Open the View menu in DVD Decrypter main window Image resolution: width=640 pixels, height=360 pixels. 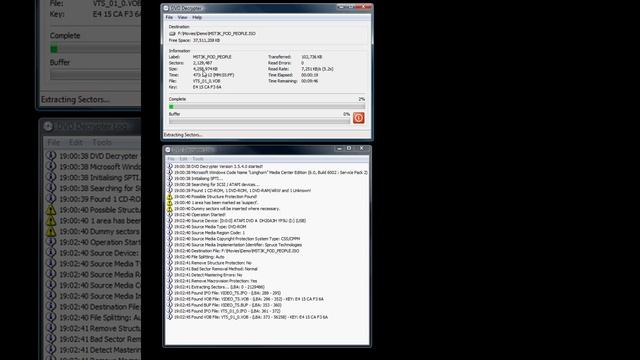click(182, 18)
